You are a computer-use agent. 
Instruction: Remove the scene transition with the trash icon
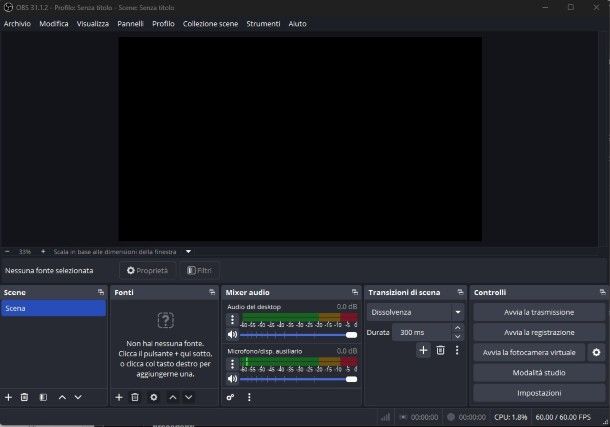pos(440,350)
